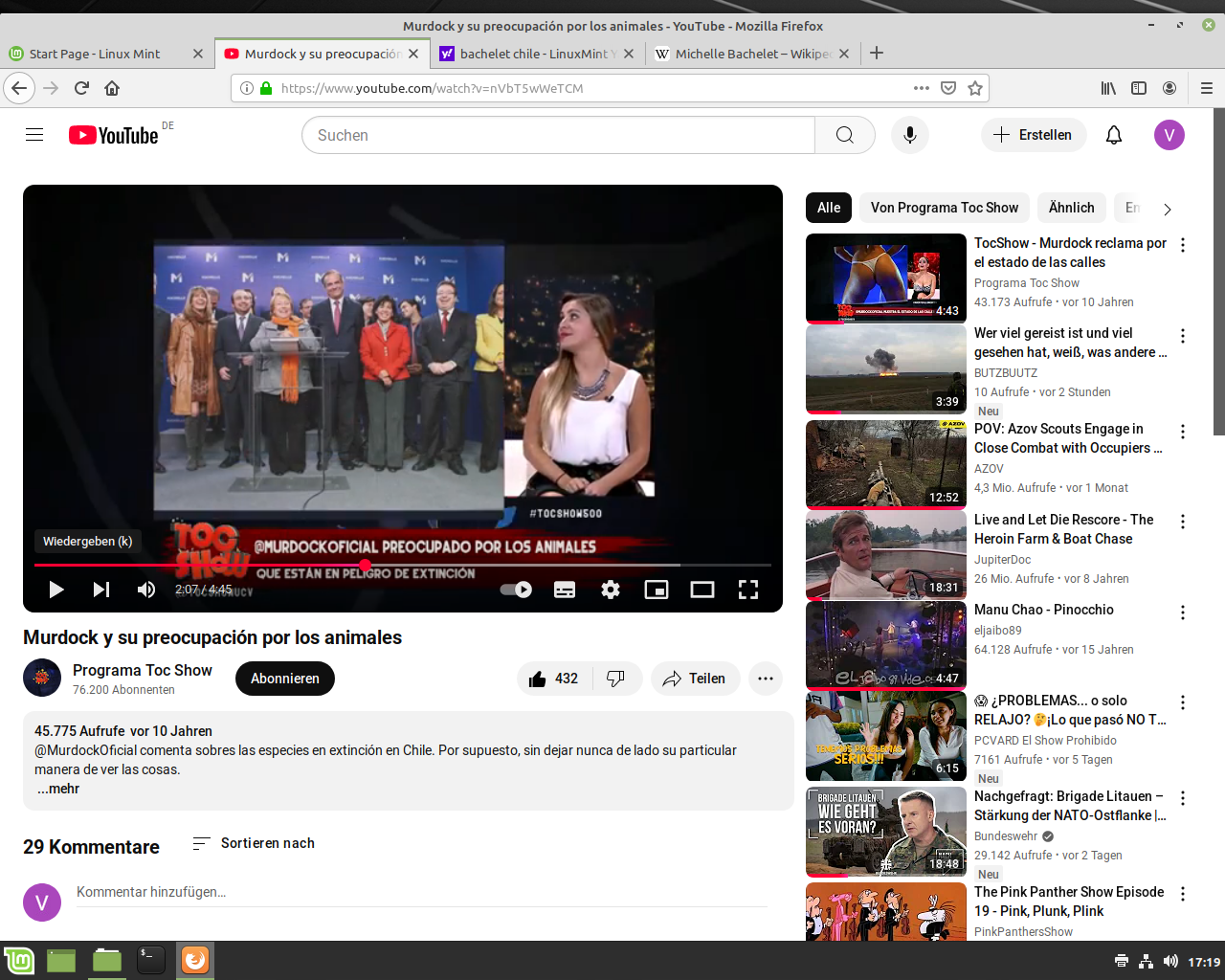Open the Sortieren nach dropdown
Screen dimensions: 1225x980
254,843
